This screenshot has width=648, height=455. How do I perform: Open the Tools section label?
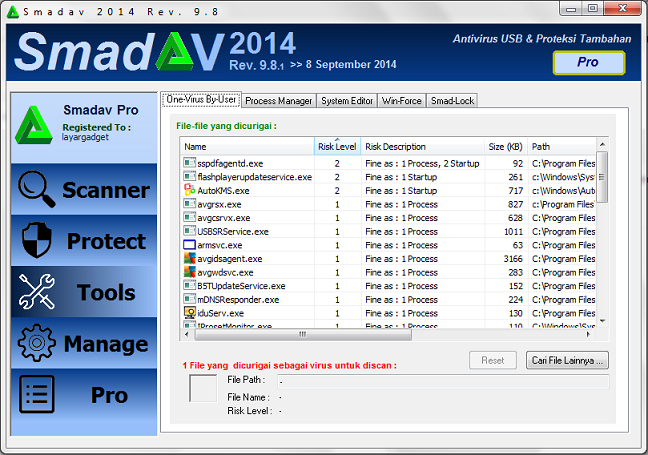106,293
